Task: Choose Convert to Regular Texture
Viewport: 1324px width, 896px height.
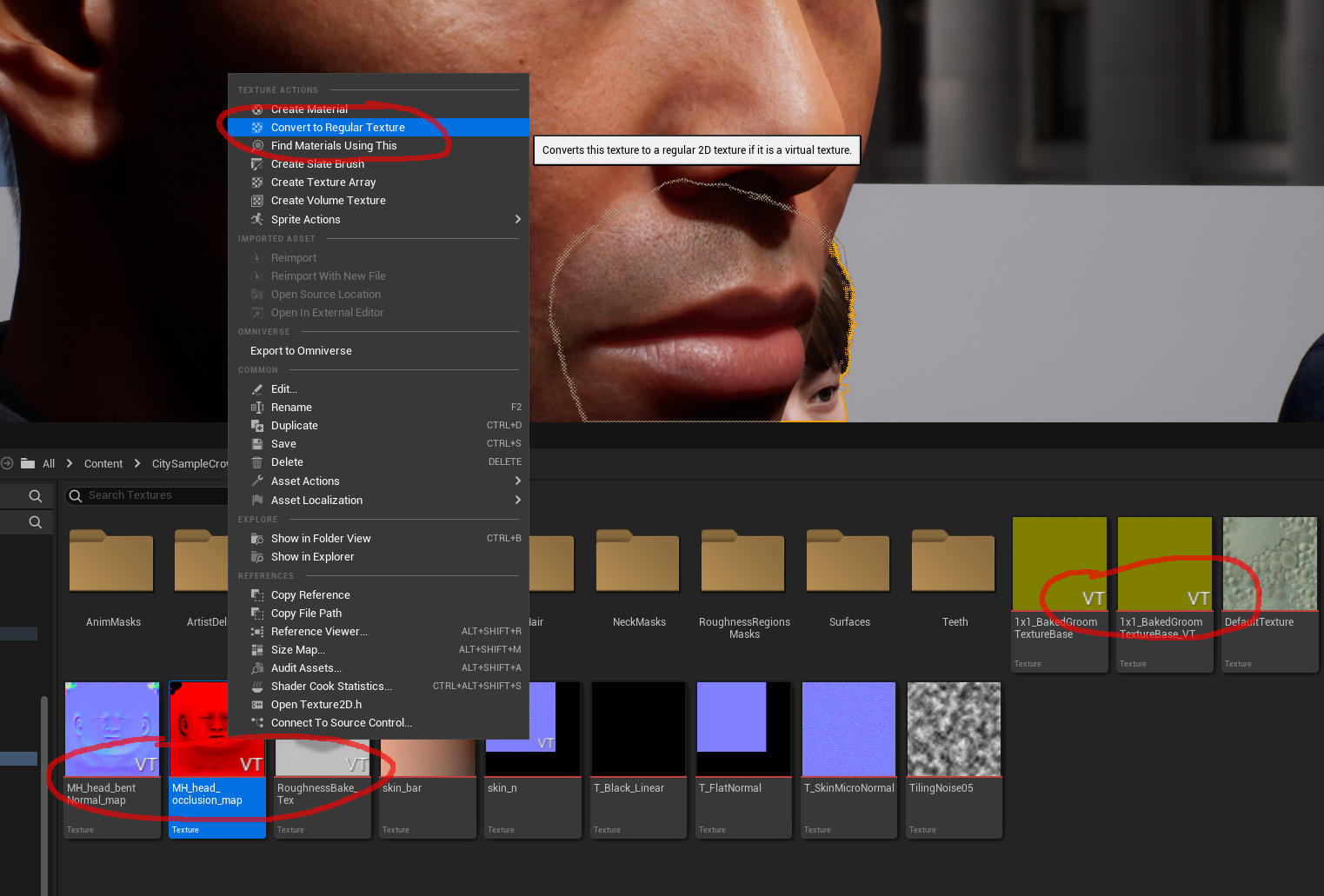Action: point(378,128)
